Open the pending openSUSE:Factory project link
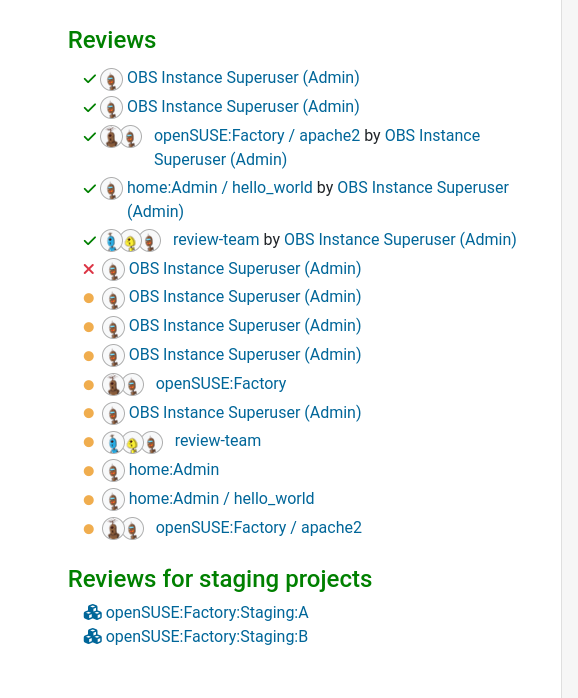Viewport: 578px width, 698px height. pos(221,383)
